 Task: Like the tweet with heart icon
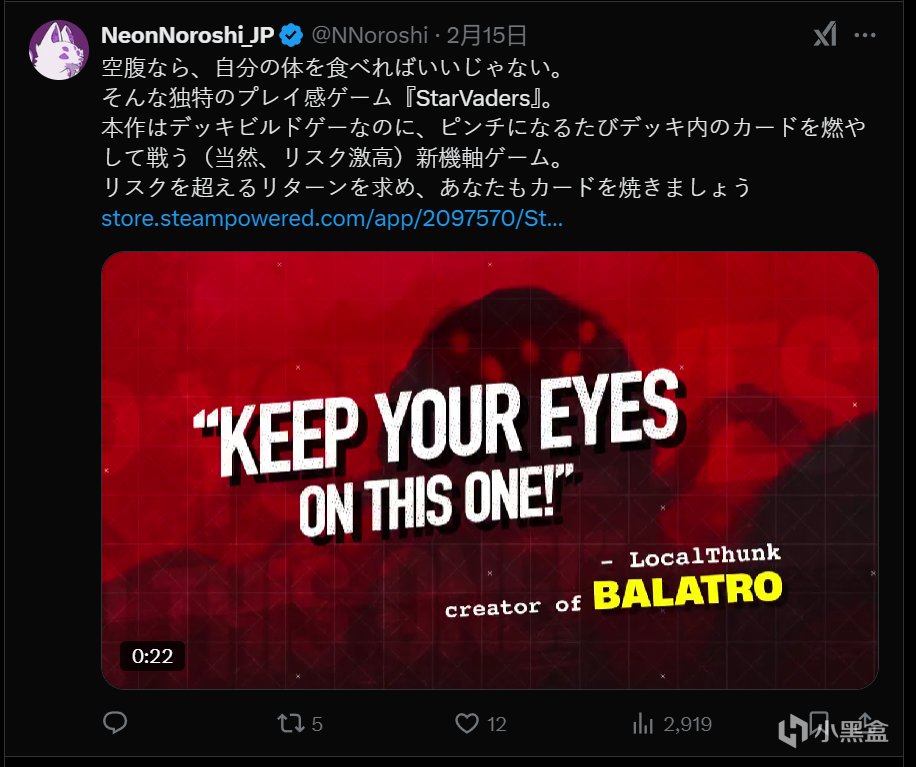[467, 724]
